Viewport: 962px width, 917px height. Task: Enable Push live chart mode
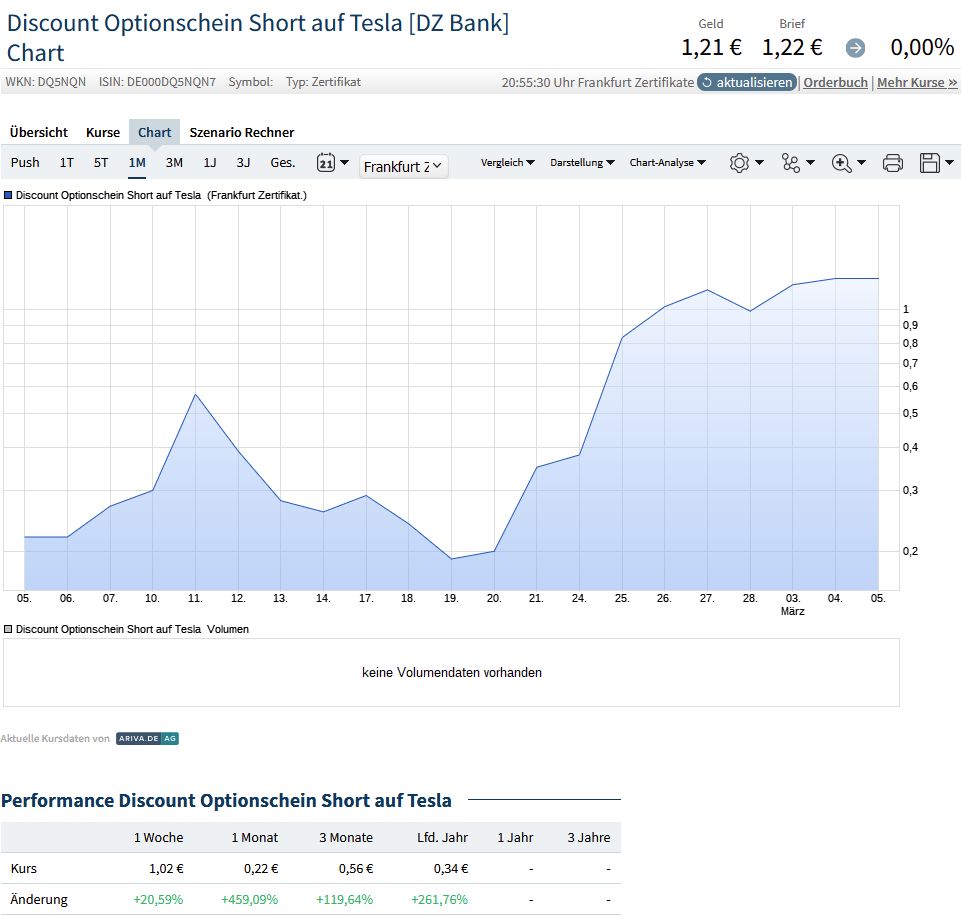pyautogui.click(x=25, y=163)
